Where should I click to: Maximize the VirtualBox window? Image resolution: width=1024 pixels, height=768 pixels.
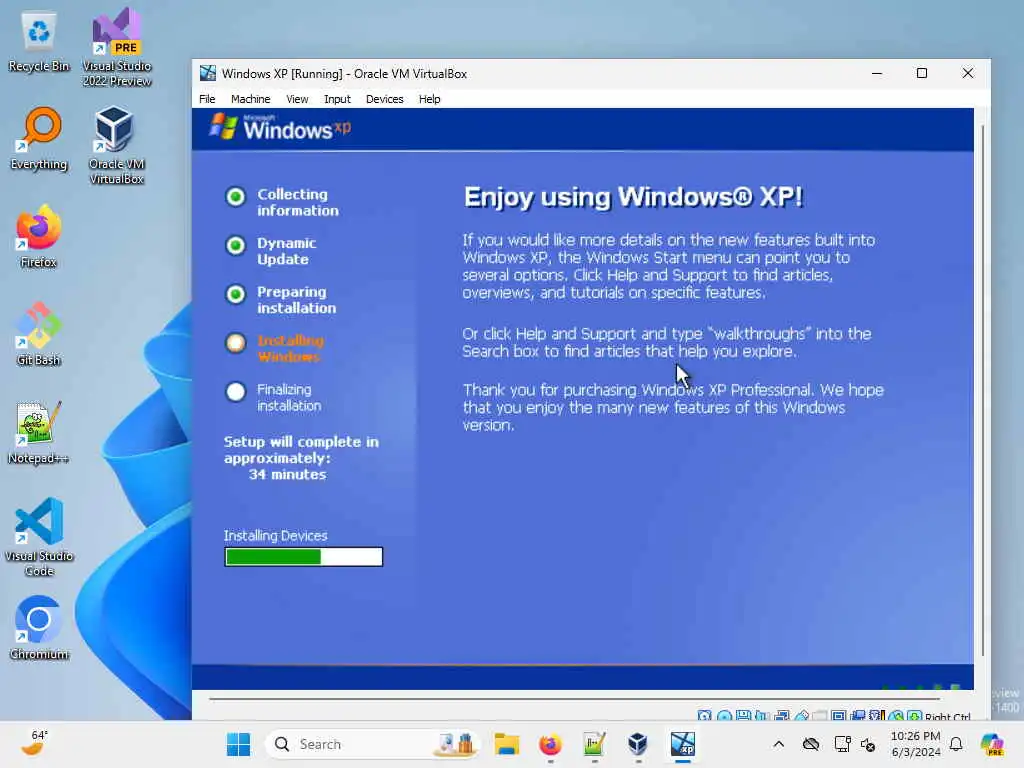pos(921,73)
